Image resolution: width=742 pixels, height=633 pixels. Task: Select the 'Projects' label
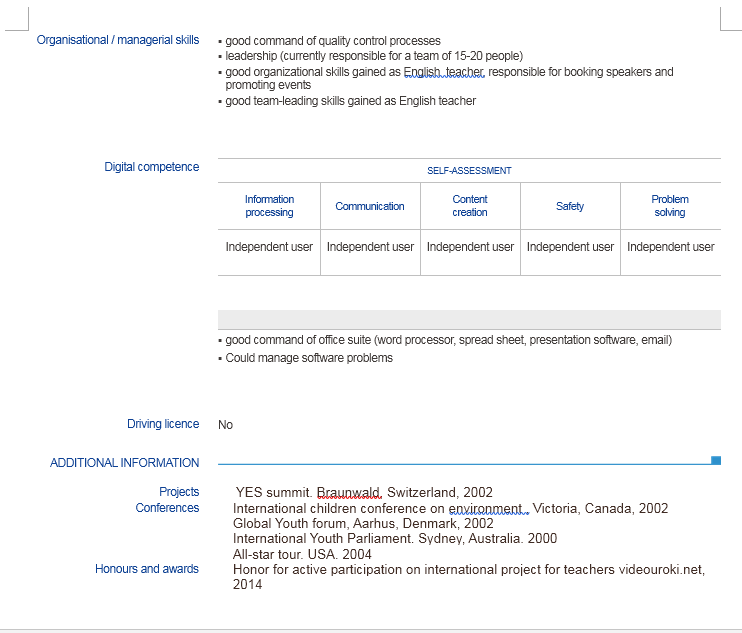[x=179, y=492]
